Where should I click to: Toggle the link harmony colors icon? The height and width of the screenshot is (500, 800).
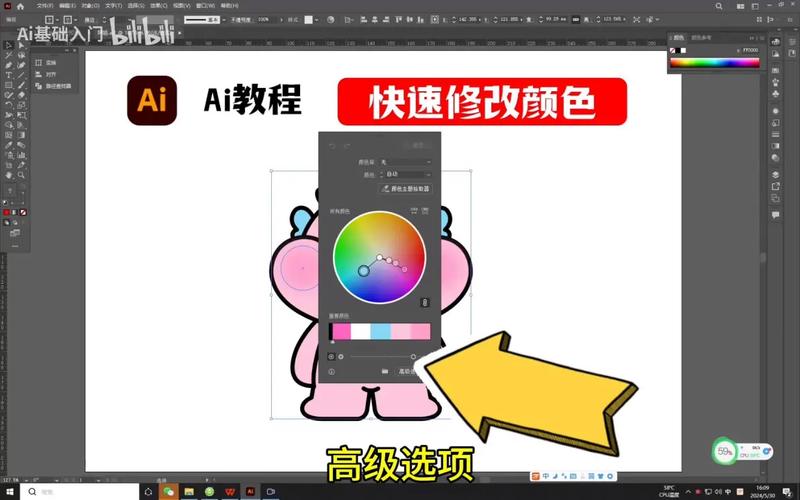425,302
